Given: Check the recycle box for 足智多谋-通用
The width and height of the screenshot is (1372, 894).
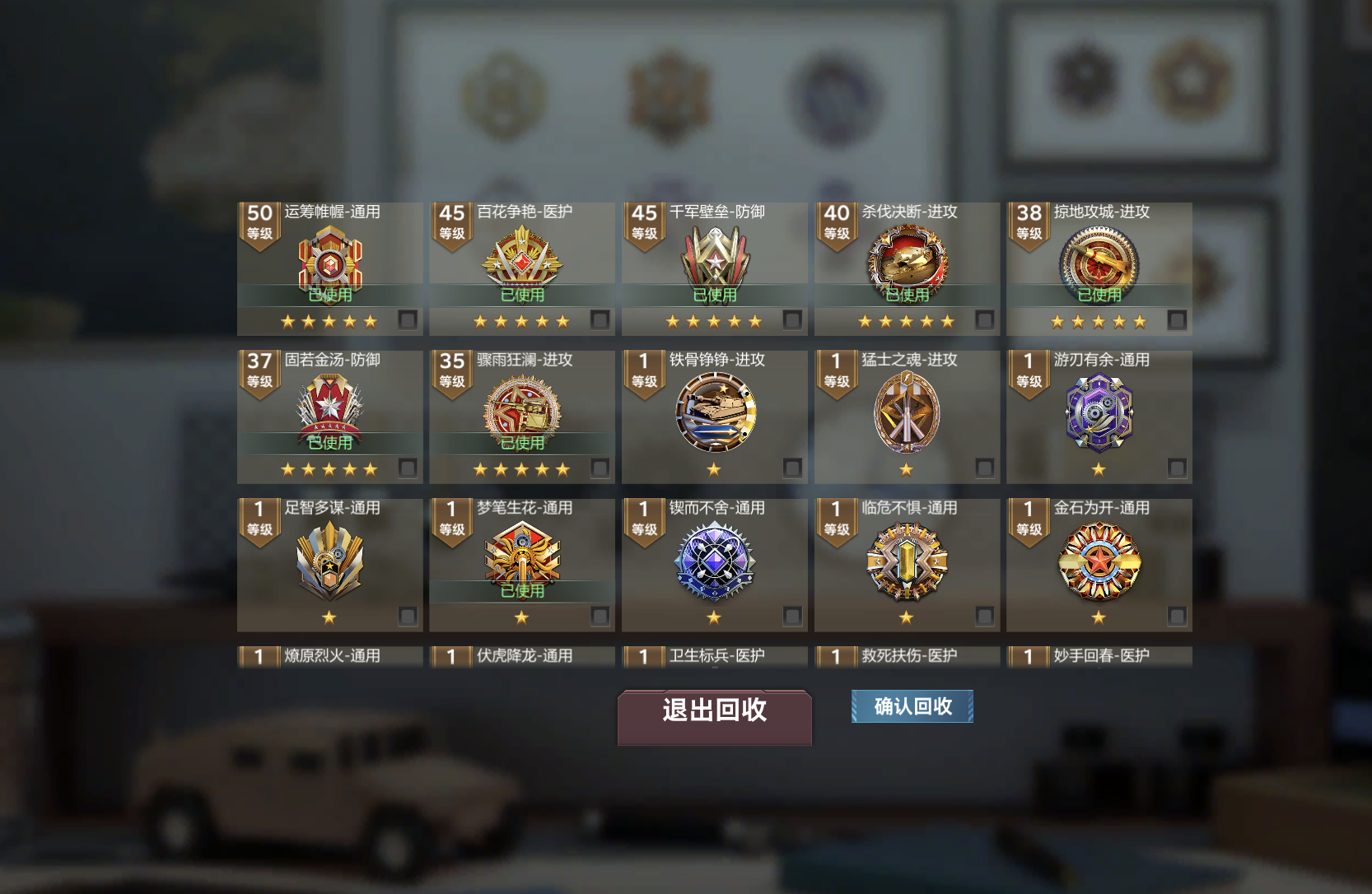Looking at the screenshot, I should (x=408, y=616).
